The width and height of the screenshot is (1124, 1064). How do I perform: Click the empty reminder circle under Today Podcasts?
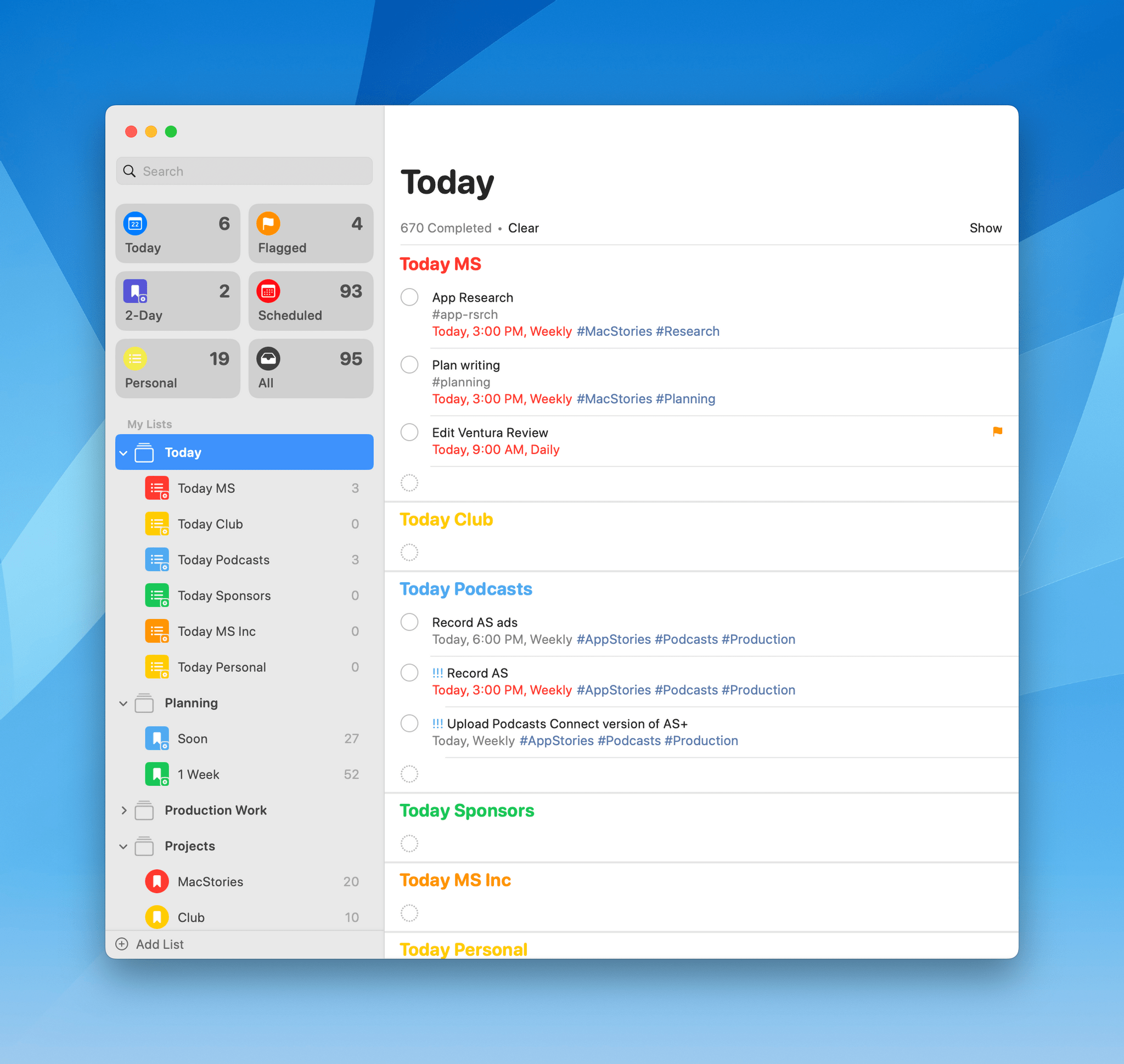(x=409, y=774)
